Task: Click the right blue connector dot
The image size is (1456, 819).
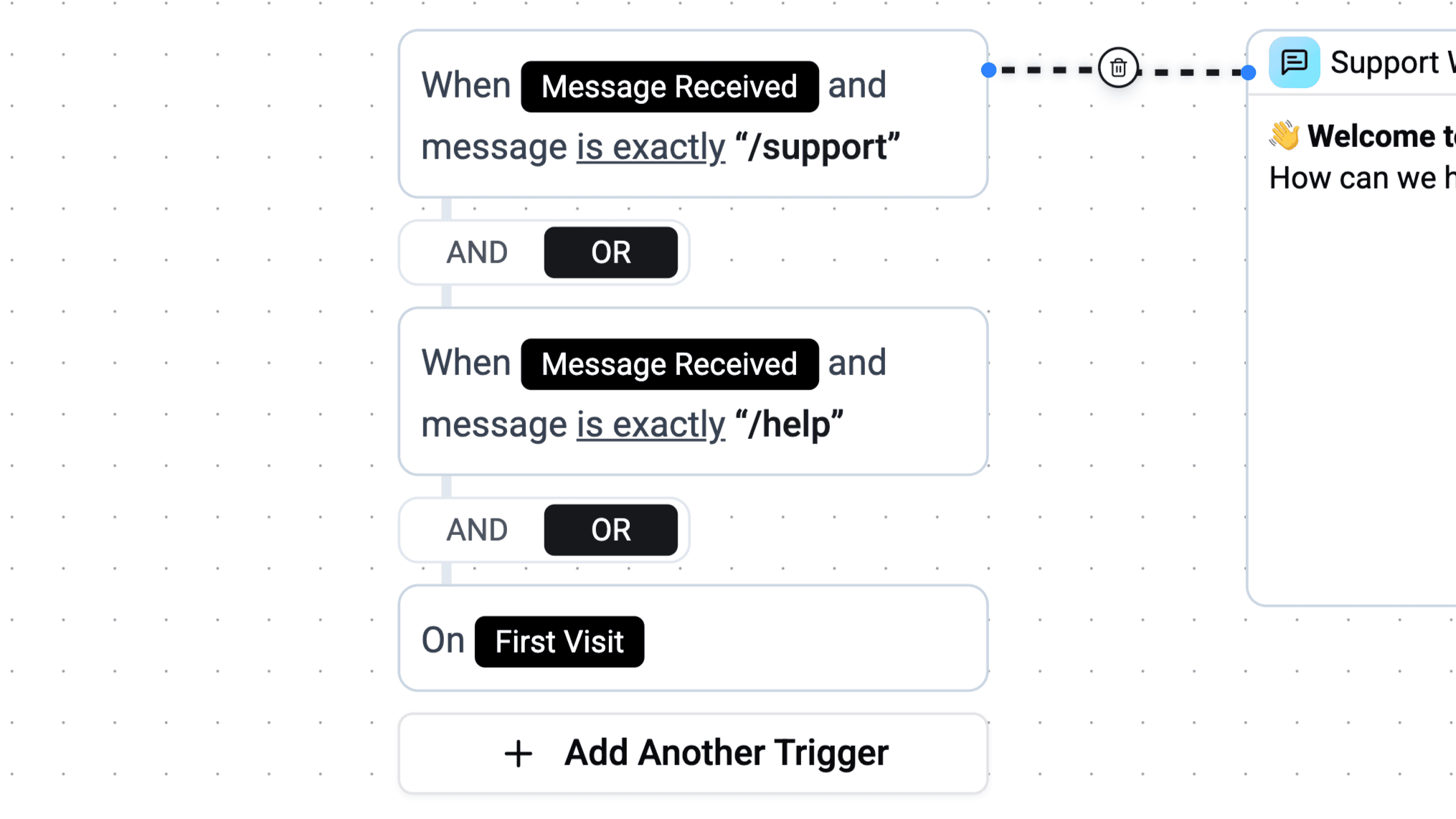Action: point(1248,72)
